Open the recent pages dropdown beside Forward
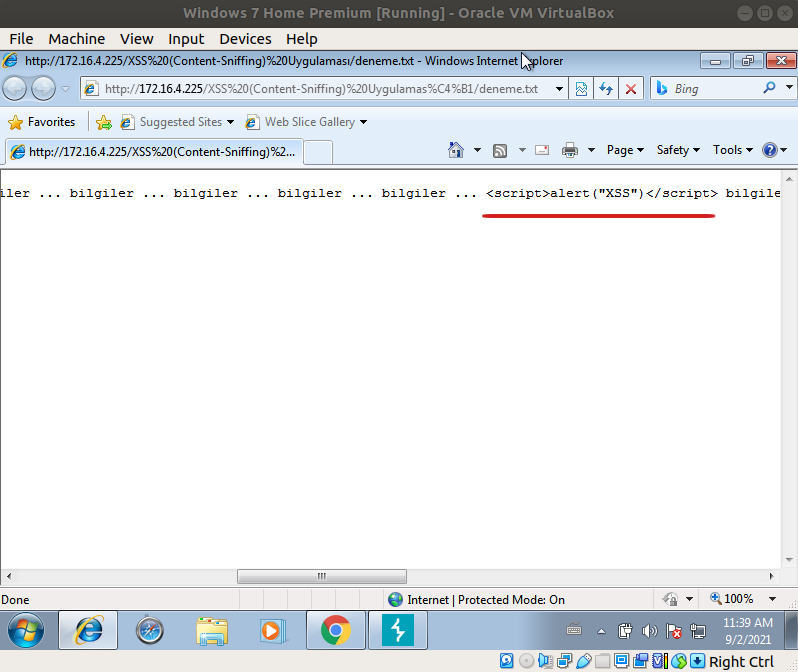The height and width of the screenshot is (672, 798). click(x=66, y=89)
